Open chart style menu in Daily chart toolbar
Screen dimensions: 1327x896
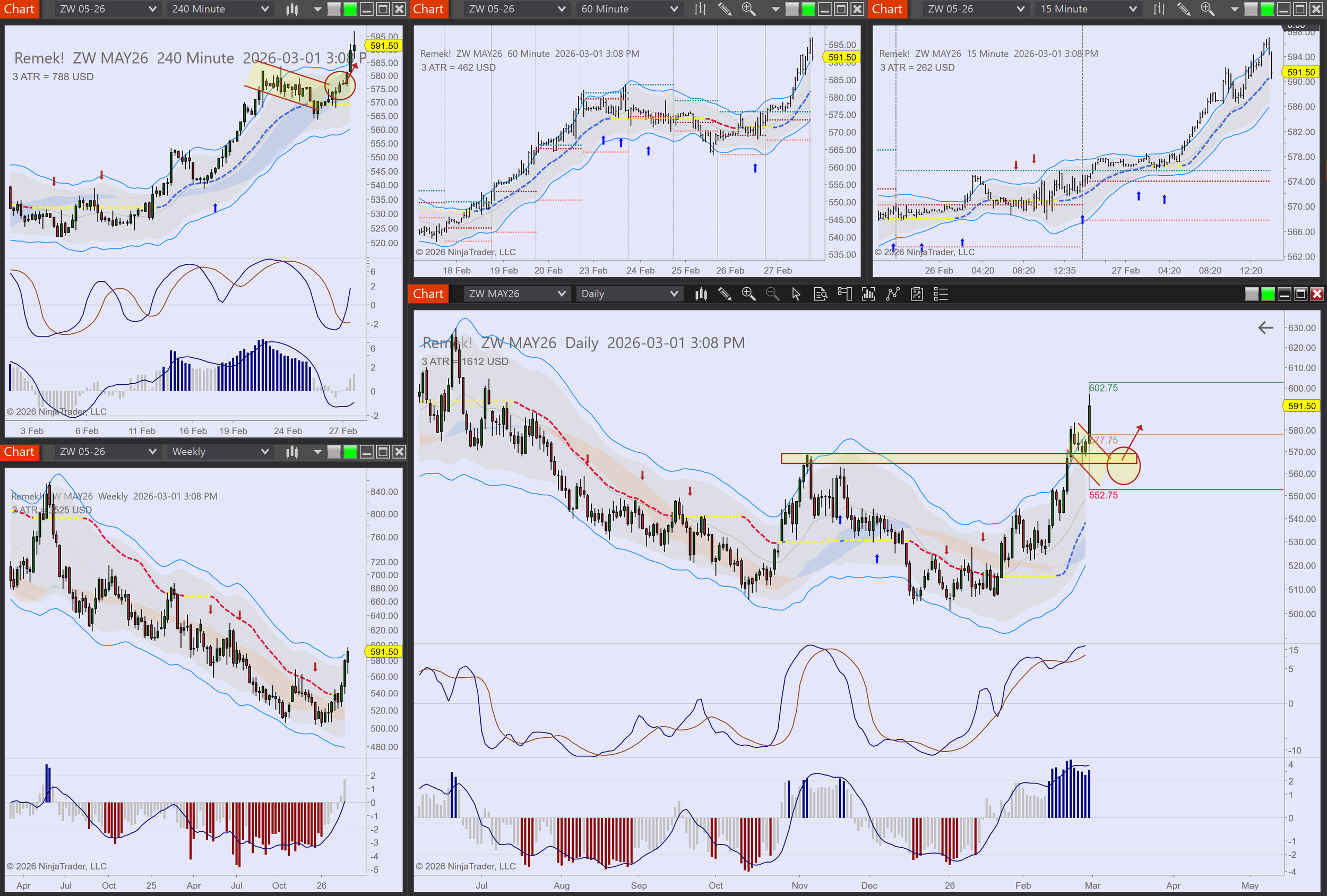(701, 294)
